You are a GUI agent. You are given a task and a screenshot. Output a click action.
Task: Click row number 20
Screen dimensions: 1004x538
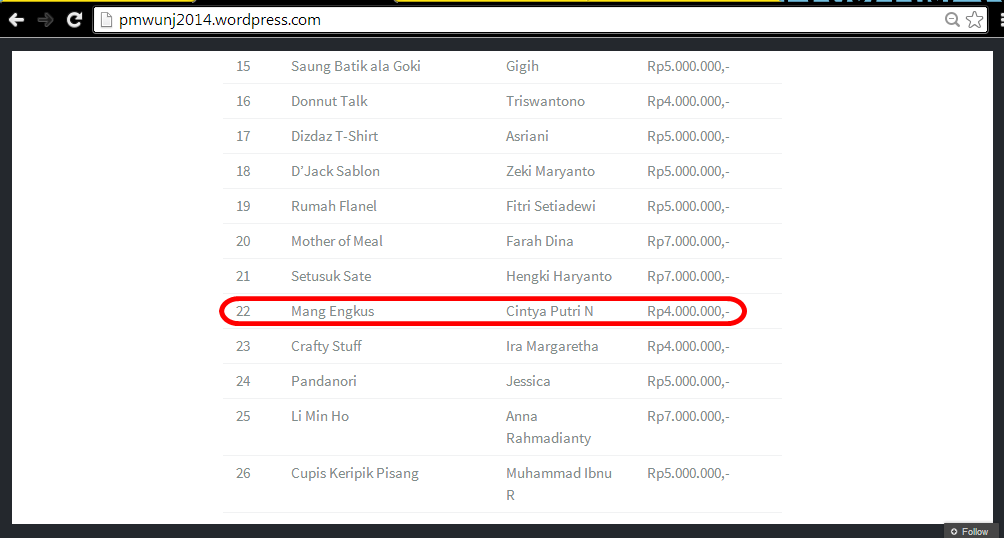coord(243,241)
